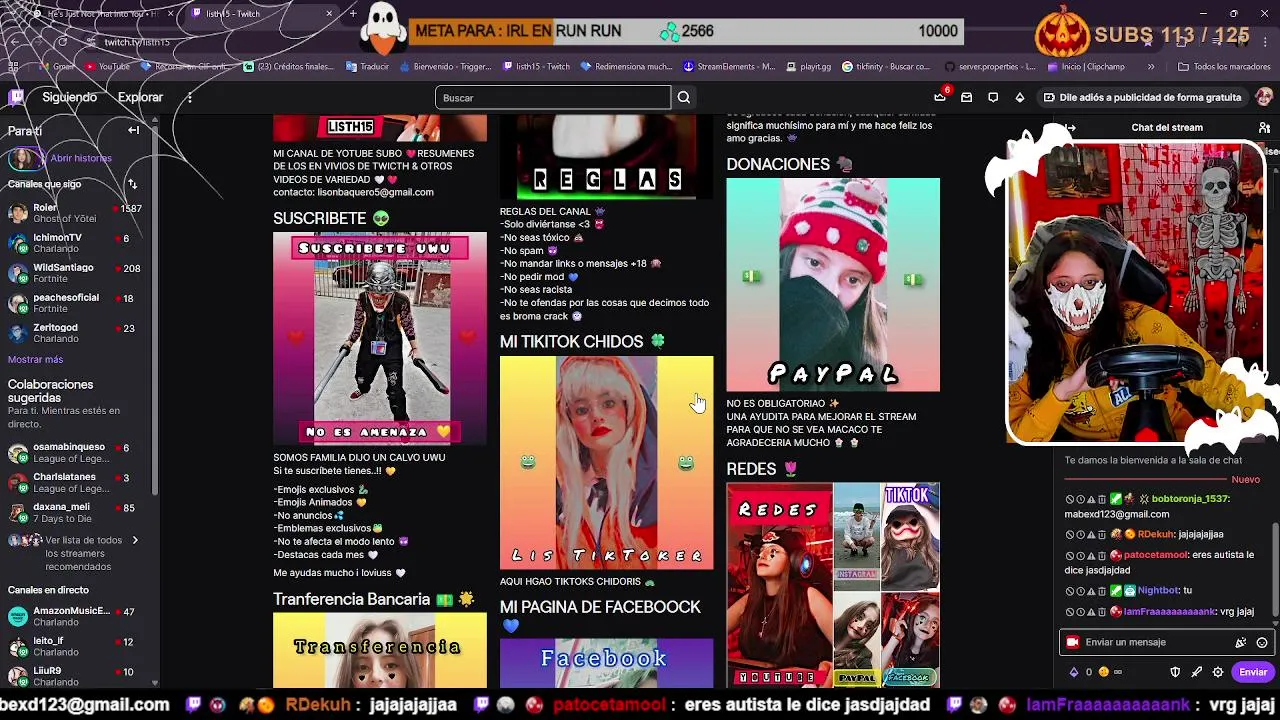Open the three-dot more menu beside Explorar
The height and width of the screenshot is (720, 1280).
click(x=189, y=97)
